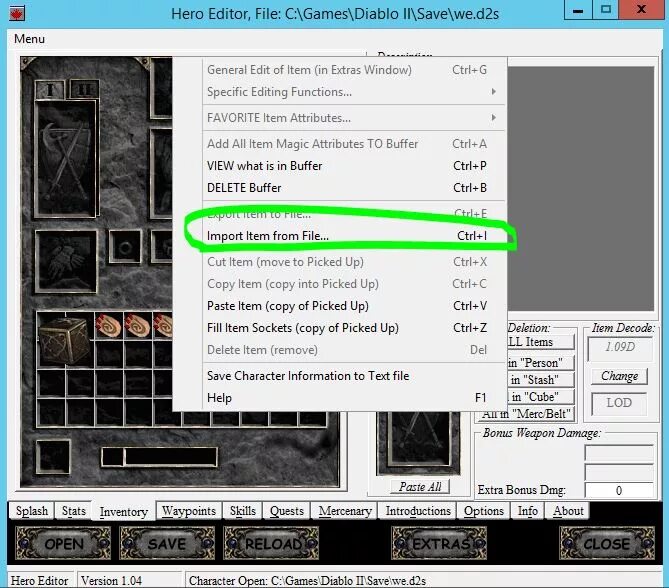Select Fill Item Sockets (copy of Picked Up)

pos(347,328)
